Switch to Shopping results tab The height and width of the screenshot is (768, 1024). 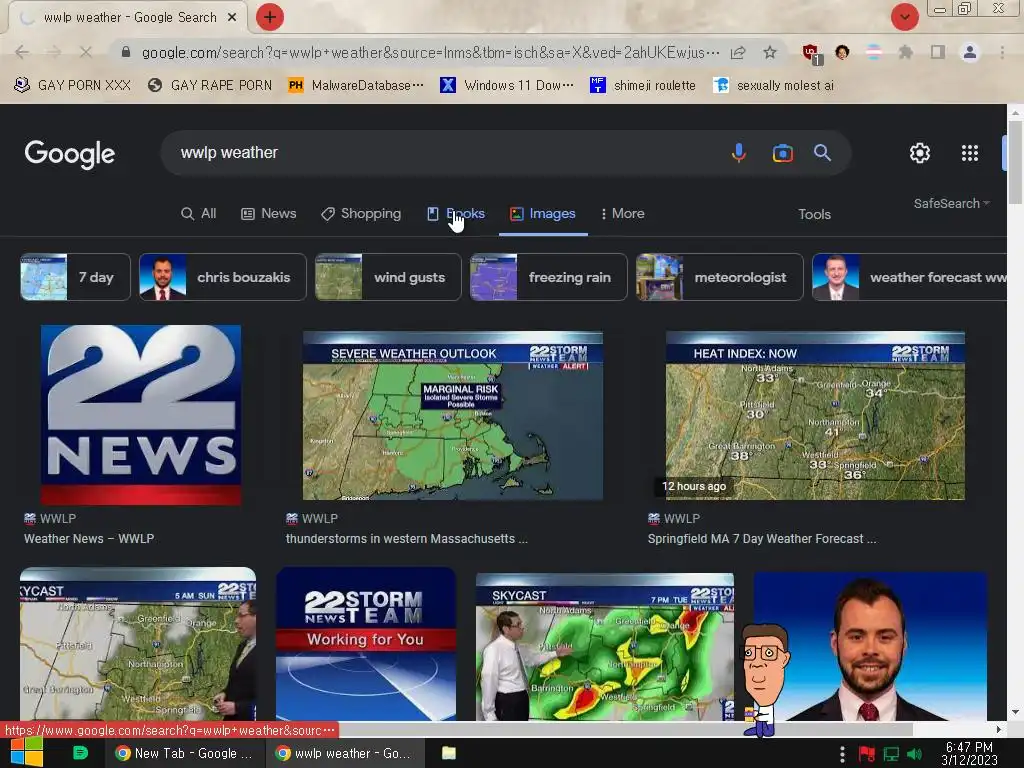[x=361, y=214]
